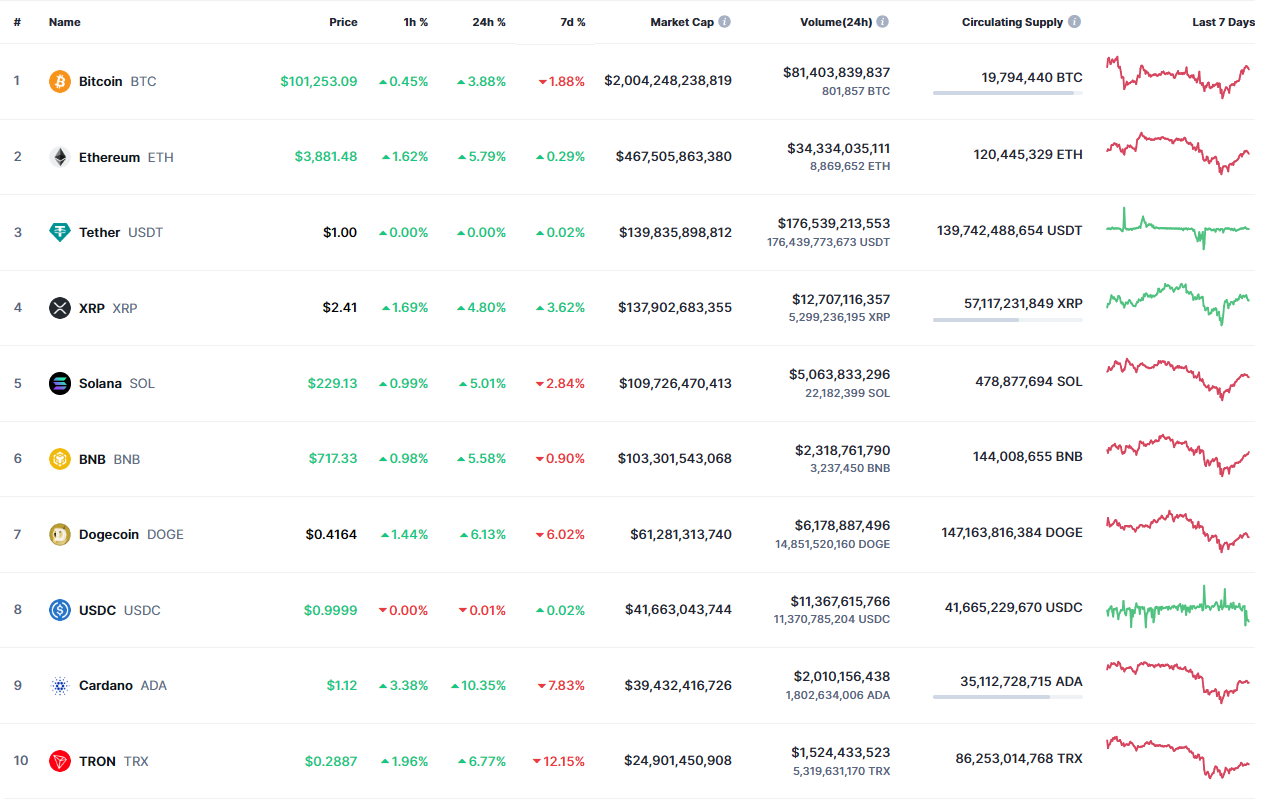Image resolution: width=1266 pixels, height=802 pixels.
Task: Sort by 7d % column header
Action: (573, 22)
